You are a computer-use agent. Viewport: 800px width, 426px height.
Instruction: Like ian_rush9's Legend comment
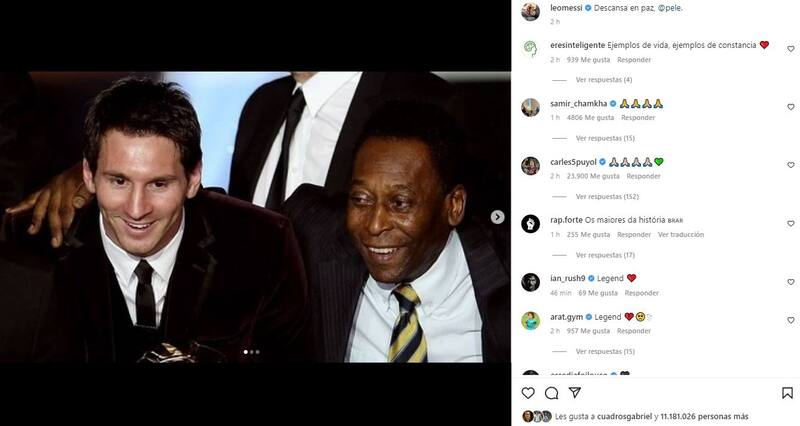790,281
